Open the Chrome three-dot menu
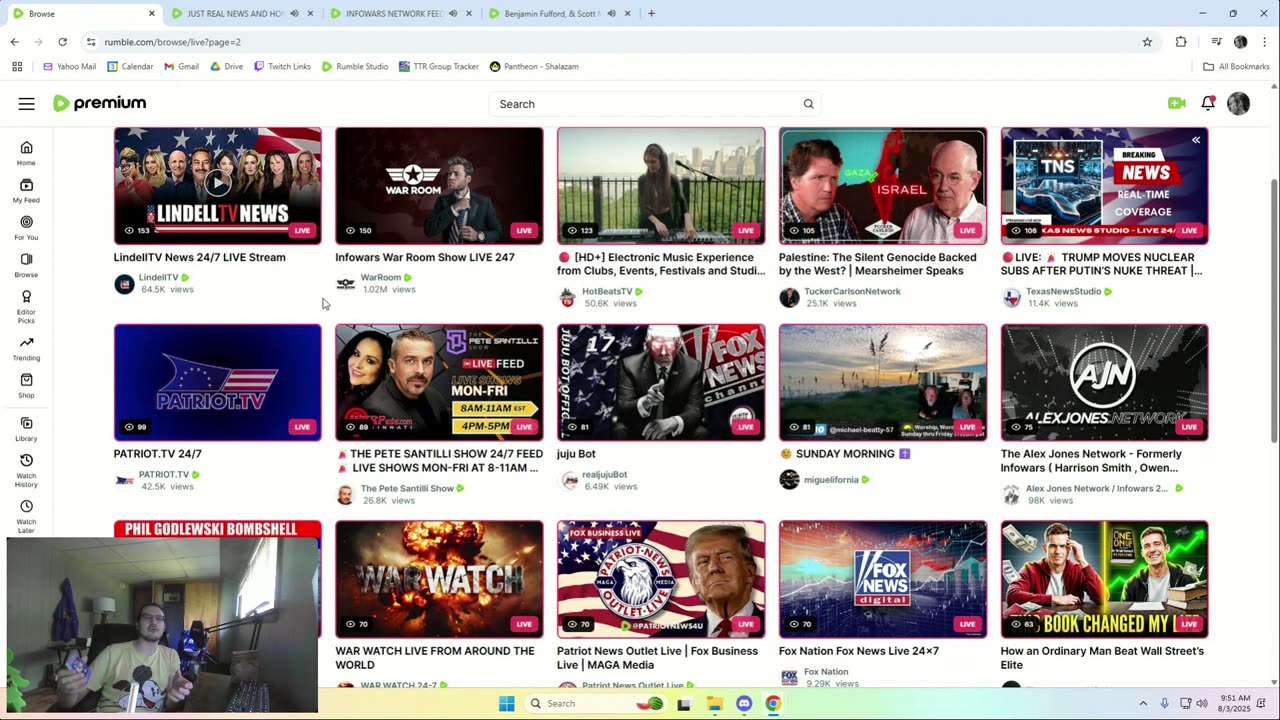Viewport: 1280px width, 720px height. click(1265, 42)
